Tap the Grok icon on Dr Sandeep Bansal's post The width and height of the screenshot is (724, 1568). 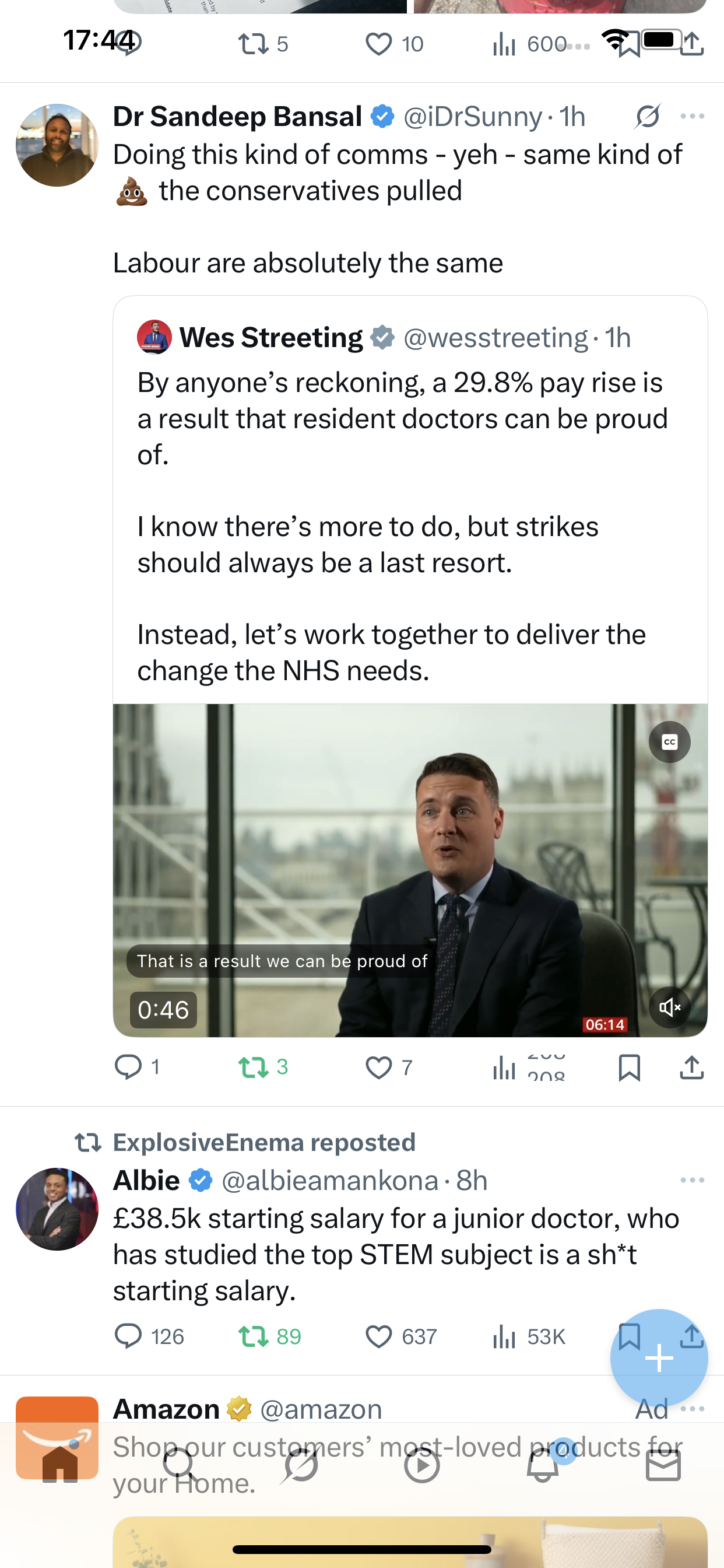647,116
